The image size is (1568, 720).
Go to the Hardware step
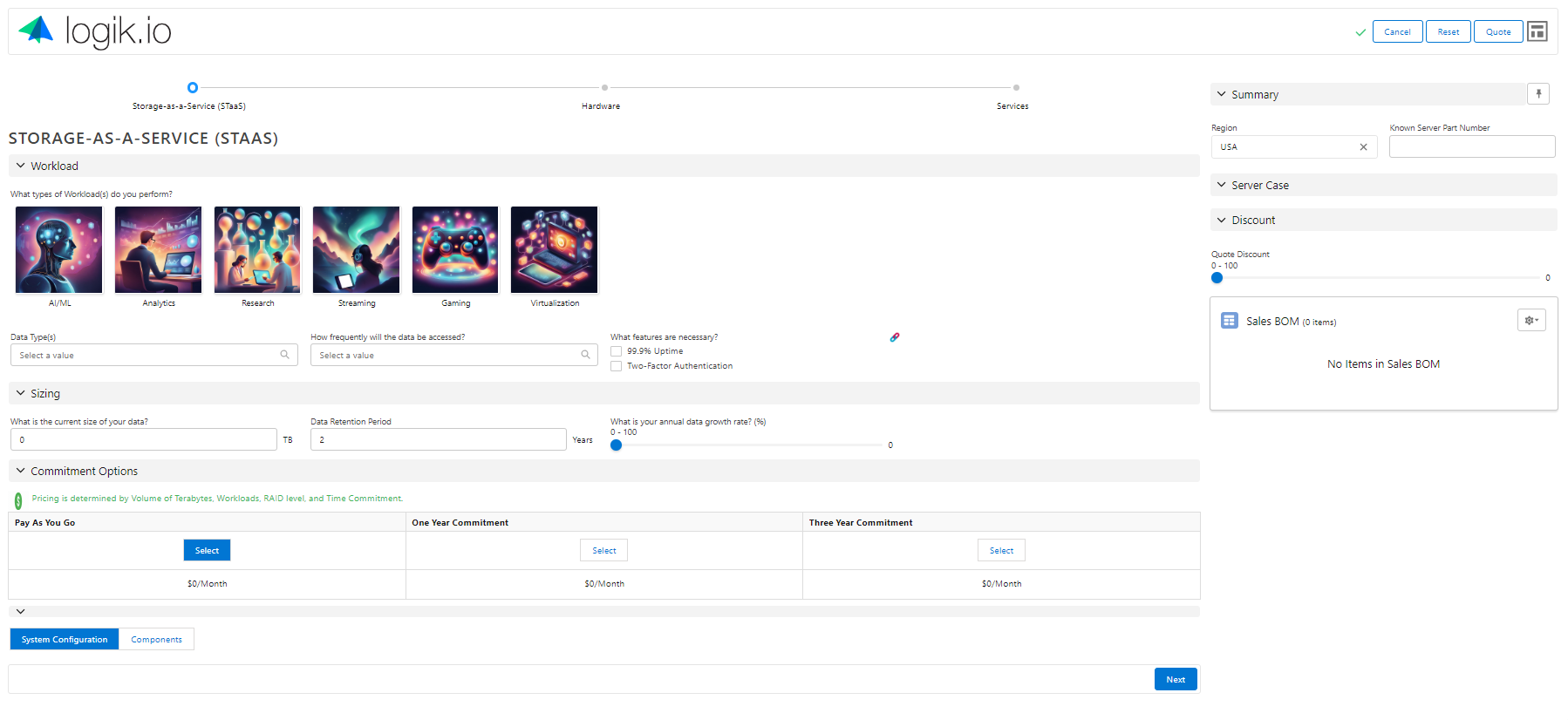(603, 88)
